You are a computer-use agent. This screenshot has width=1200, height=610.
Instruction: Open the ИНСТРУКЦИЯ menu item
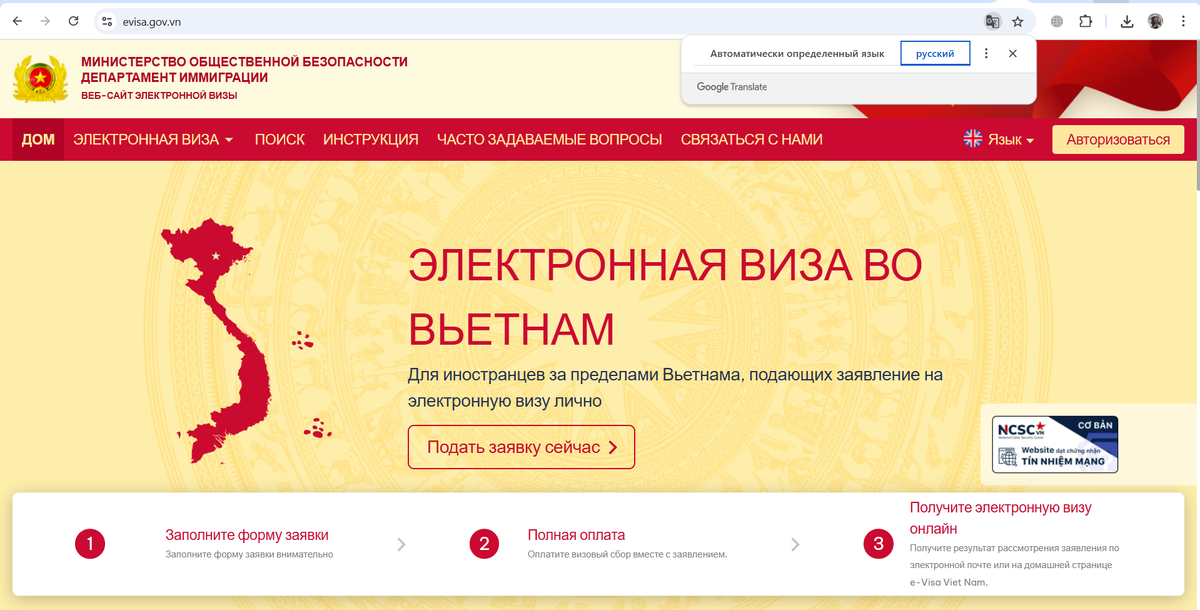[x=371, y=139]
